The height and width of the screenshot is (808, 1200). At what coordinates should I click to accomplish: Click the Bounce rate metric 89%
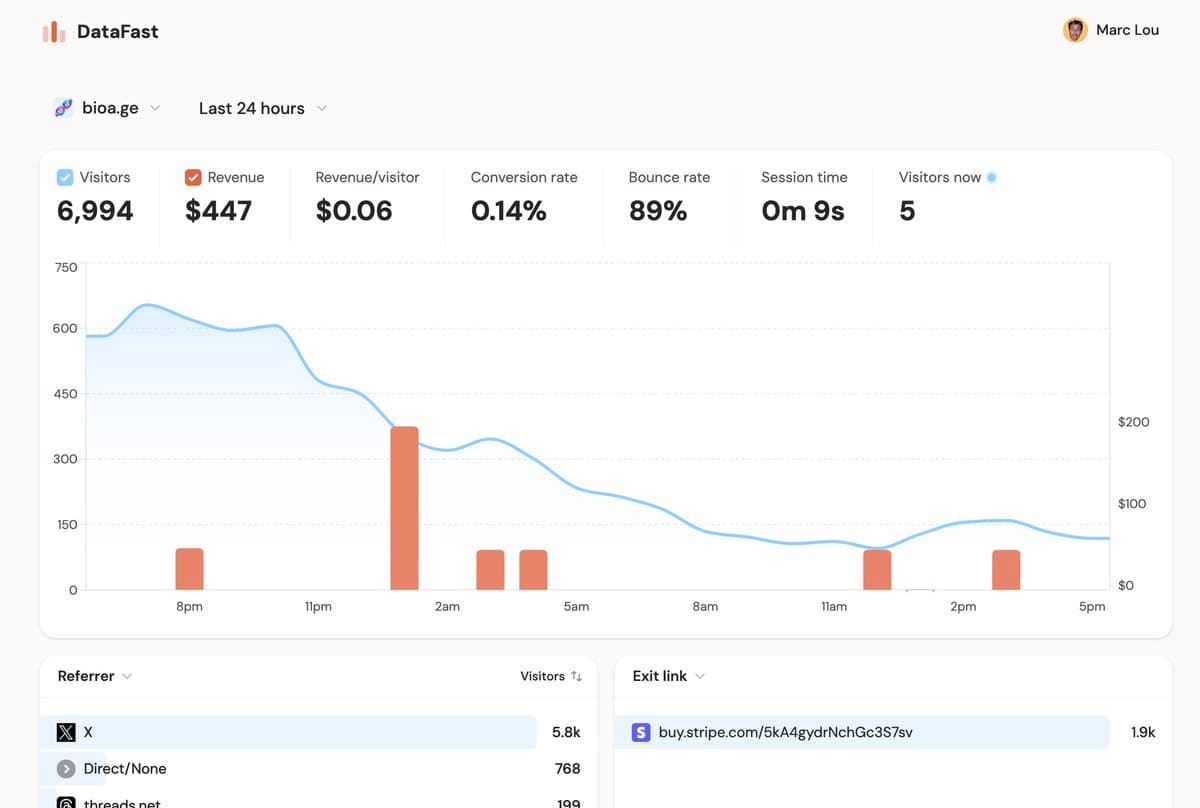[658, 211]
